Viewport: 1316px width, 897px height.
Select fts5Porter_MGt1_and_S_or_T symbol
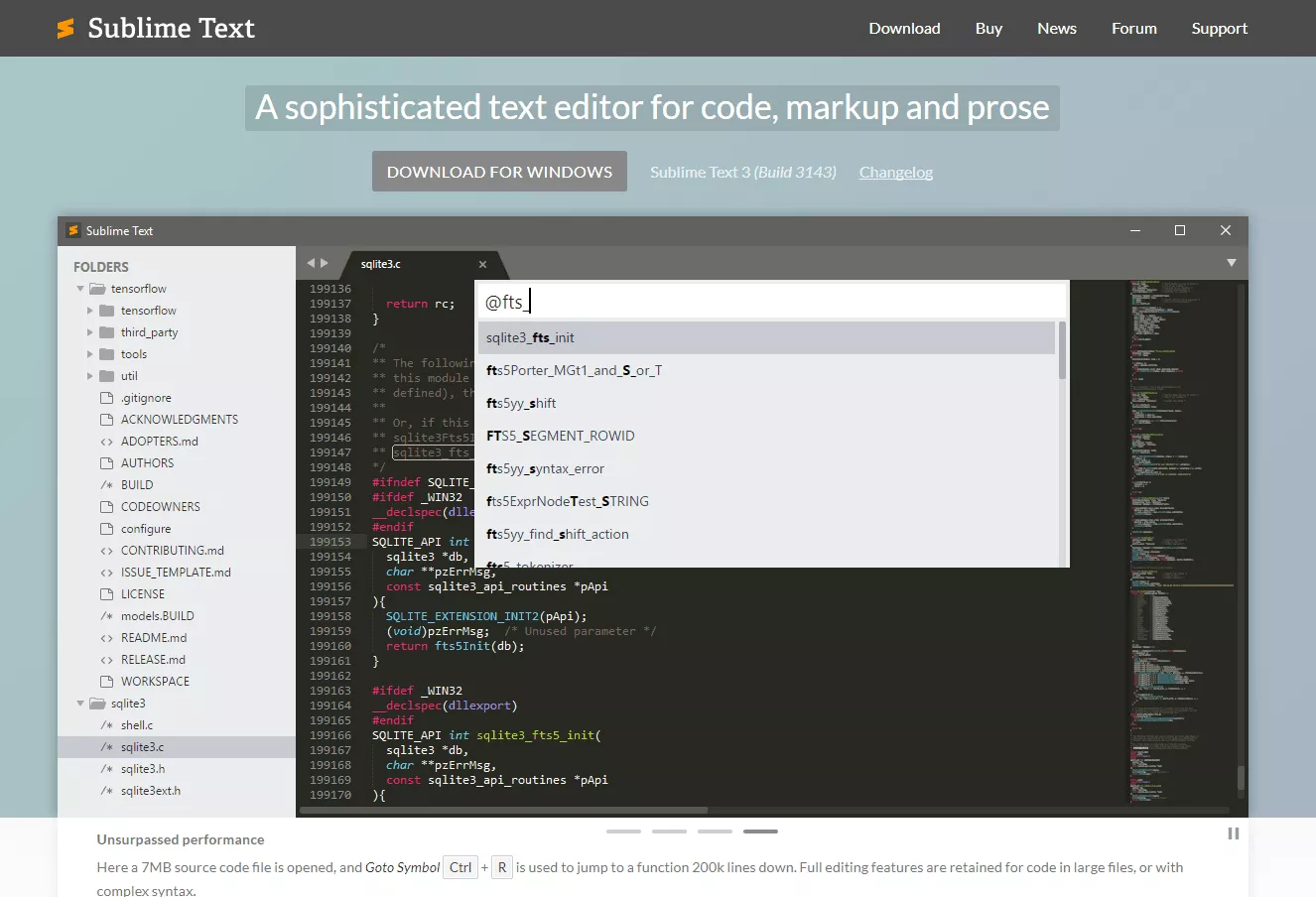766,370
